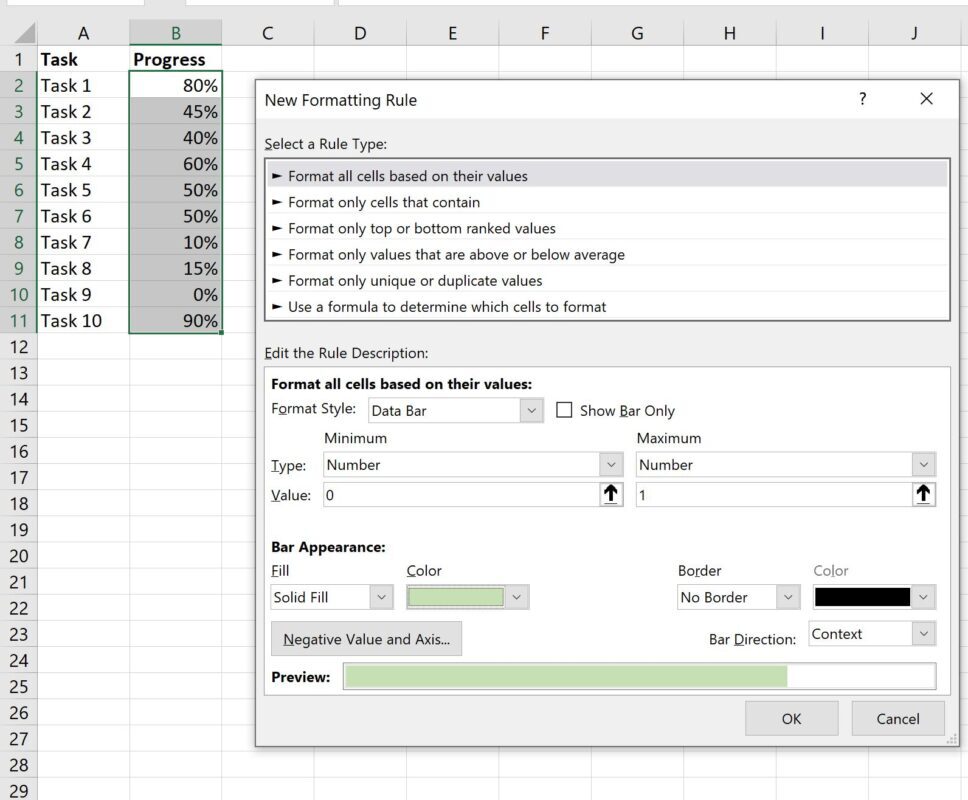Click the column A header
This screenshot has width=968, height=800.
coord(84,33)
